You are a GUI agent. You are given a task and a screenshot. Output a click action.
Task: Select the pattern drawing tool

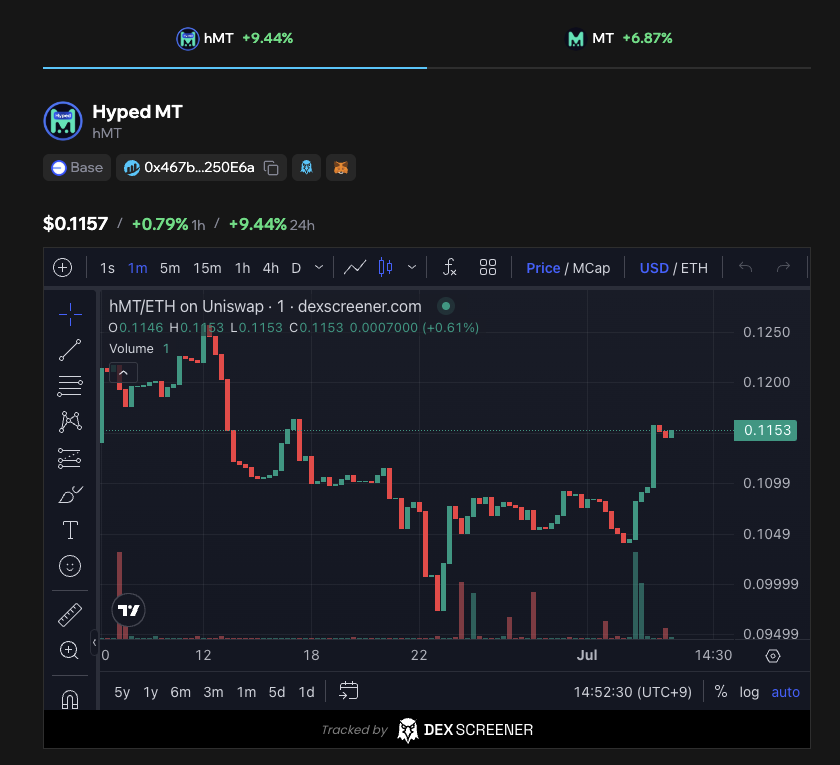[x=70, y=422]
